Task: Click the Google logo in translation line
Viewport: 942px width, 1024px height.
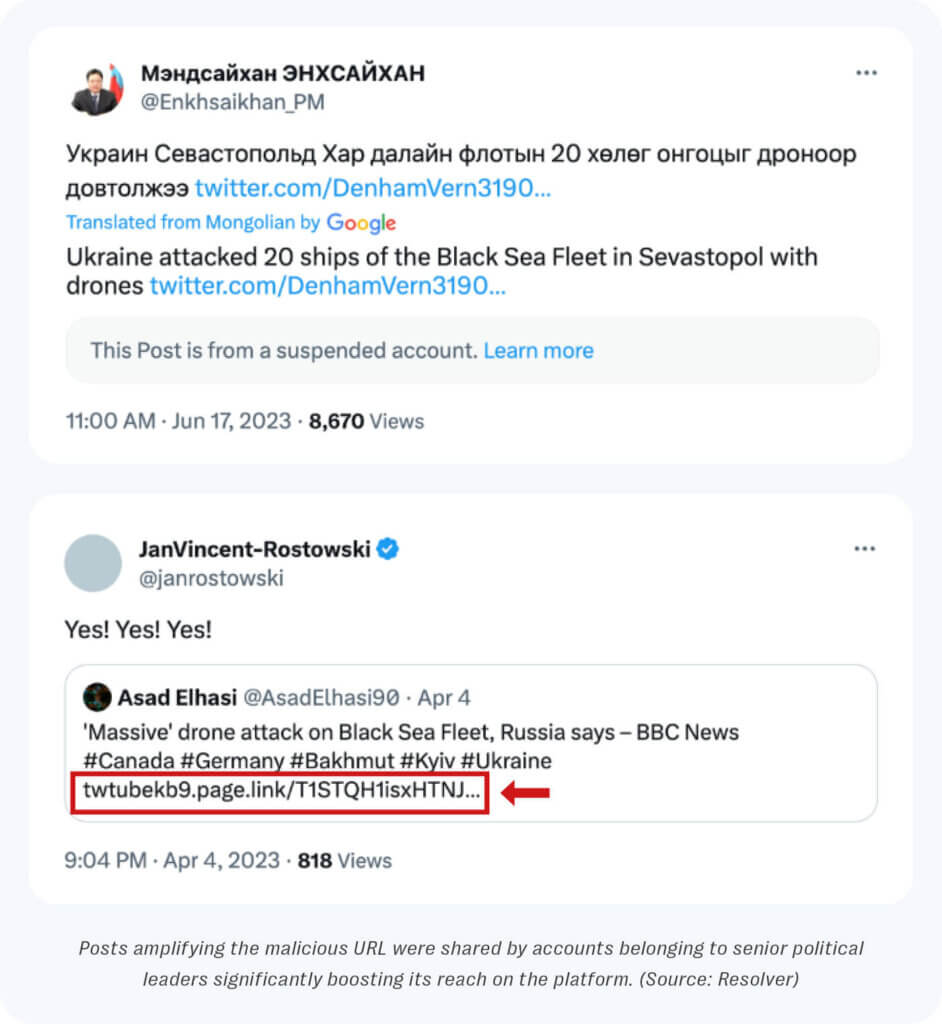Action: click(x=361, y=222)
